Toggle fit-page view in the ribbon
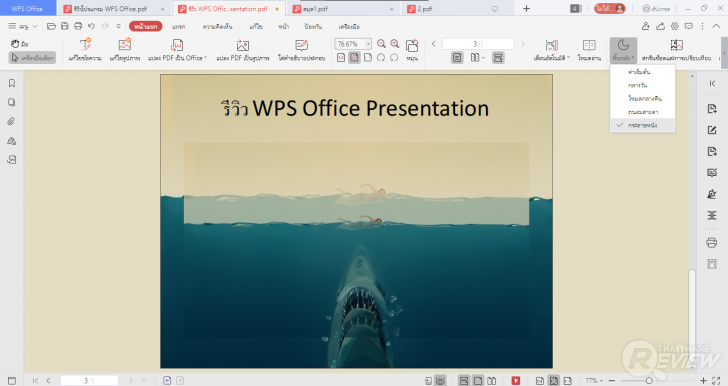Viewport: 728px width, 386px height. coord(354,58)
